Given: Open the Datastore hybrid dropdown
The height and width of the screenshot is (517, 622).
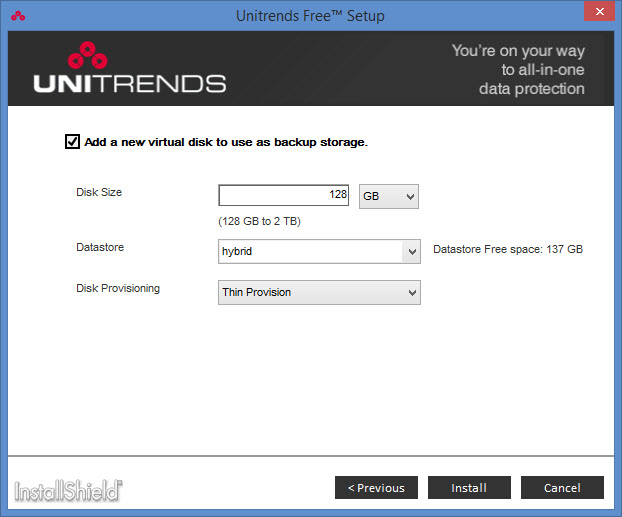Looking at the screenshot, I should tap(319, 251).
